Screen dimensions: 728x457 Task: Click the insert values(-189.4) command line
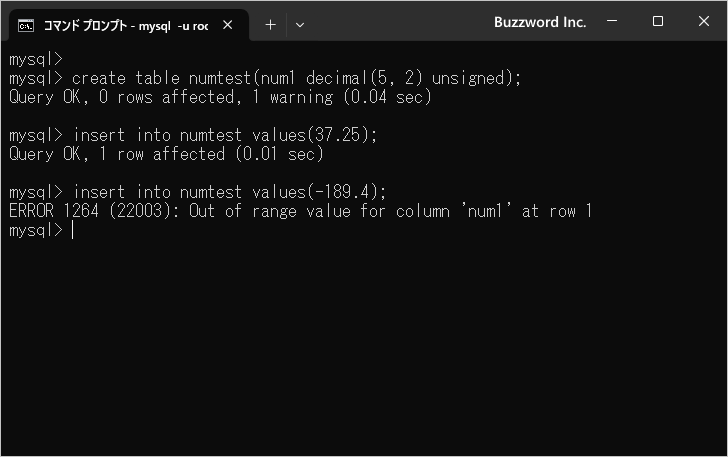point(197,192)
